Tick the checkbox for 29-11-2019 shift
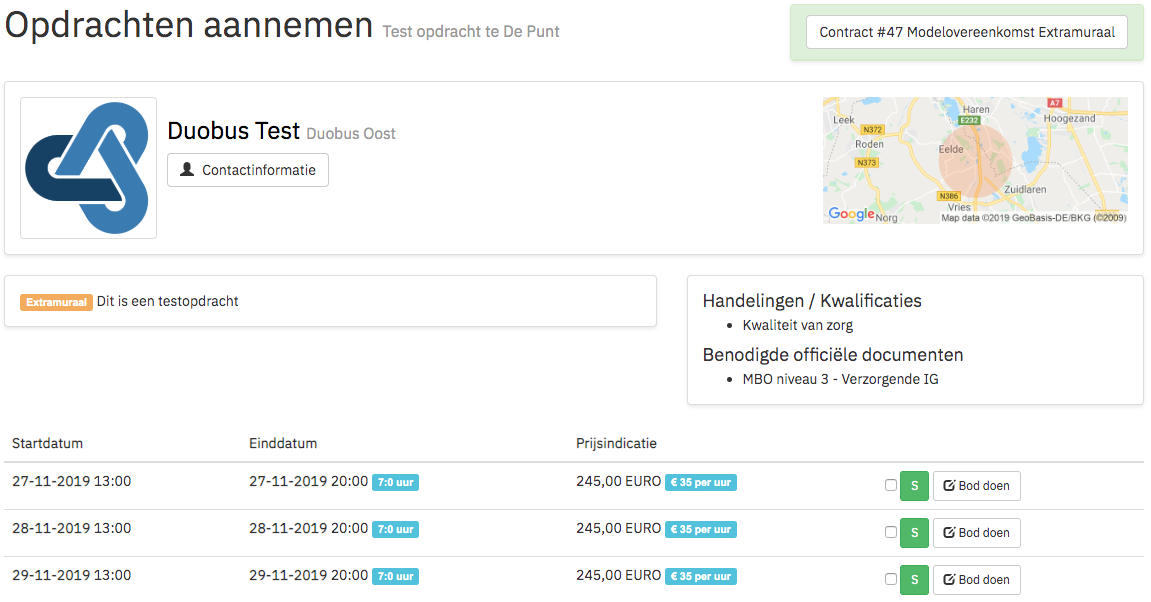 (891, 580)
